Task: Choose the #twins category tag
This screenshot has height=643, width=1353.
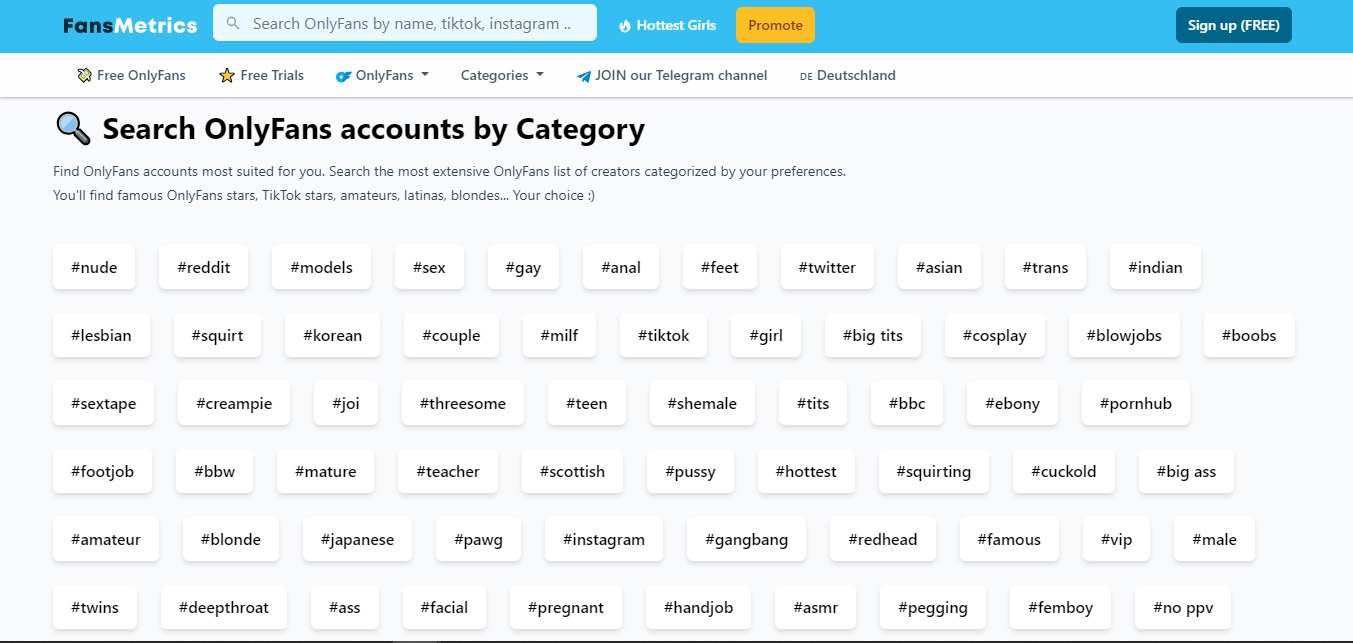Action: pos(95,607)
